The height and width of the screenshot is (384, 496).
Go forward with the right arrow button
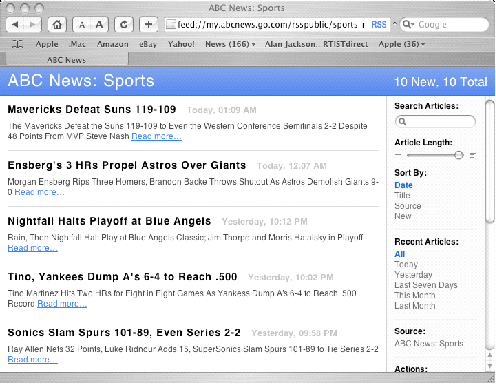click(33, 24)
